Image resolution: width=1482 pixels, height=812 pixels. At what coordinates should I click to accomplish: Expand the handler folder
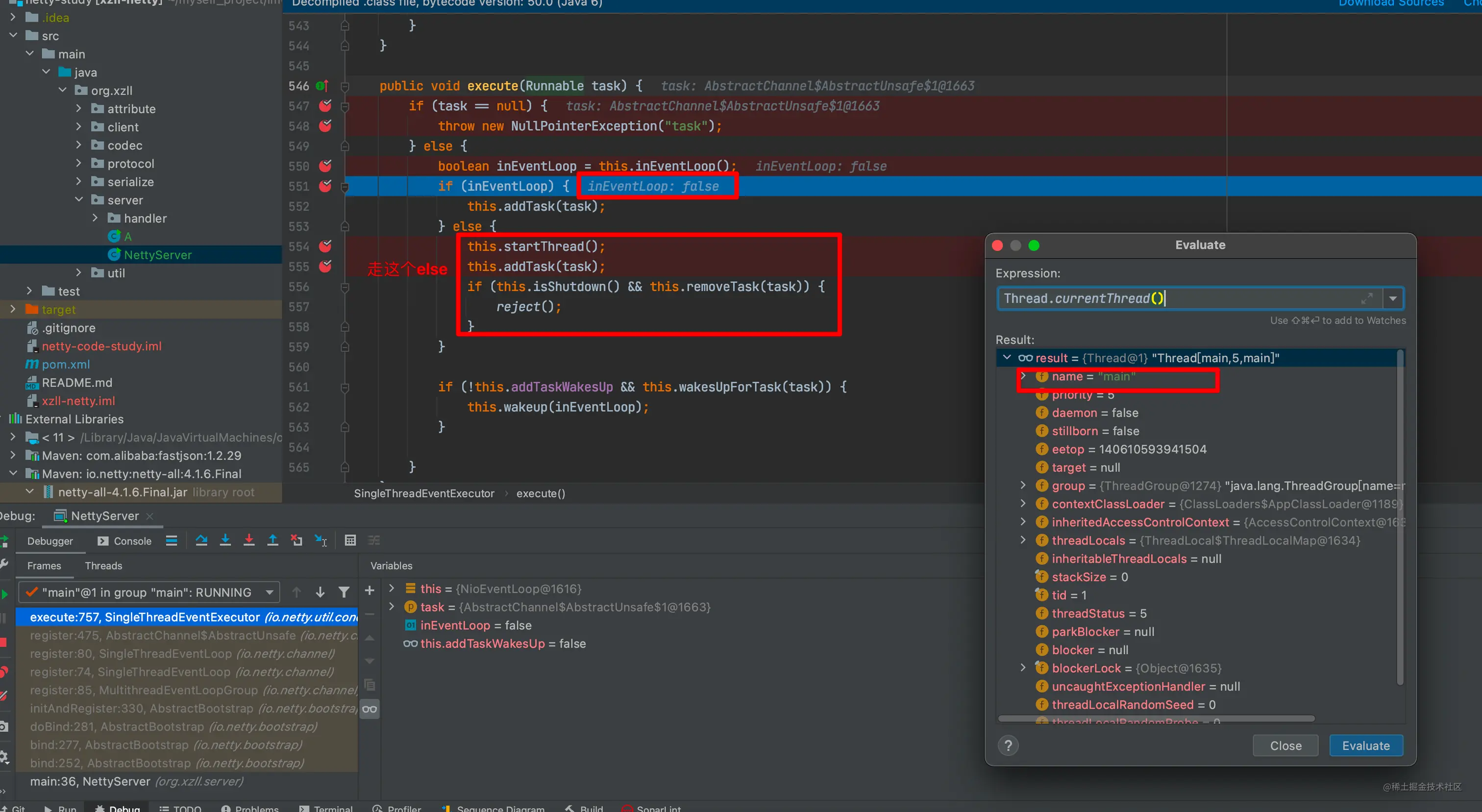tap(96, 218)
